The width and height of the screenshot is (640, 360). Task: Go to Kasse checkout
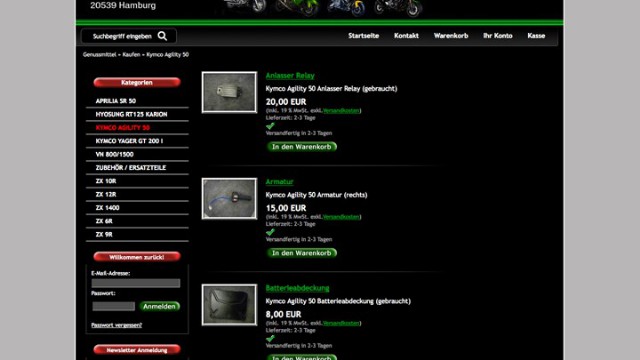(x=536, y=36)
